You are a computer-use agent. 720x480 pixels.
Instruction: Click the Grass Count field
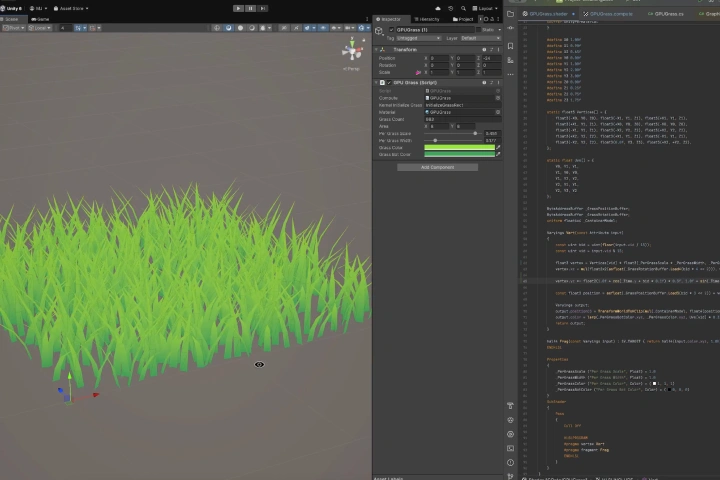click(x=463, y=119)
